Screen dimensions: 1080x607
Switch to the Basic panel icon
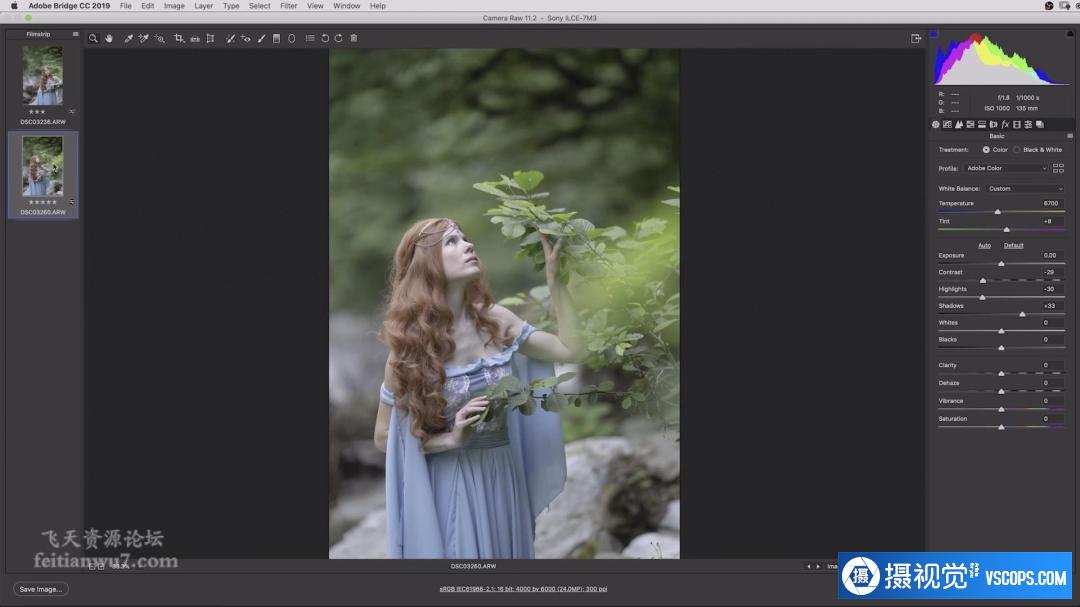tap(935, 125)
